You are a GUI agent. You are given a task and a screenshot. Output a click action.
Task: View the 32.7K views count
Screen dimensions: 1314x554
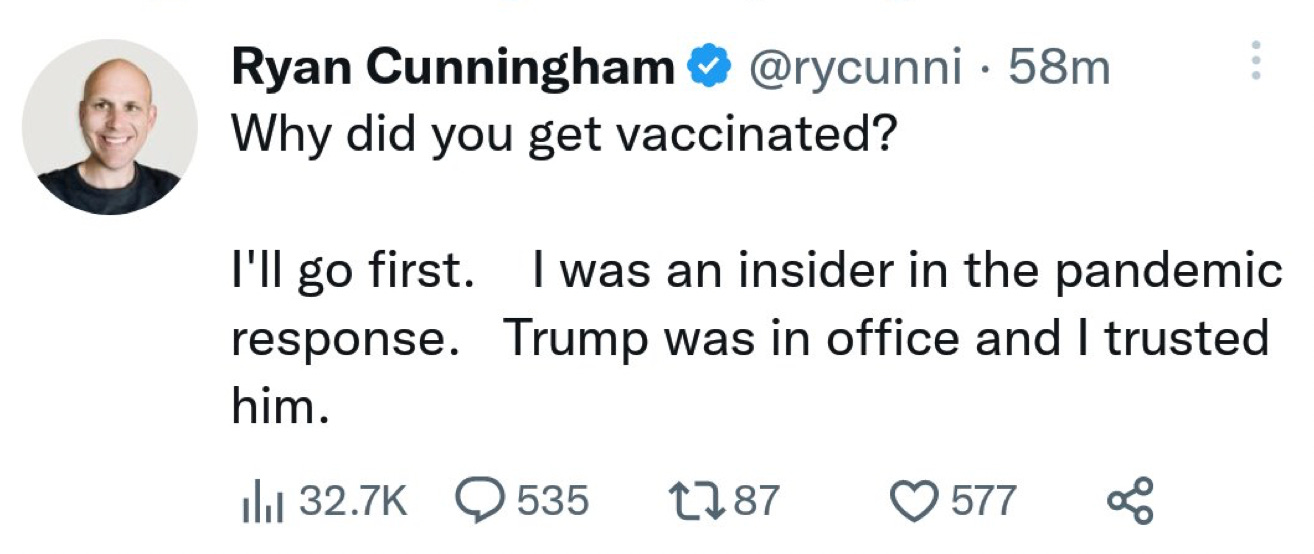354,500
